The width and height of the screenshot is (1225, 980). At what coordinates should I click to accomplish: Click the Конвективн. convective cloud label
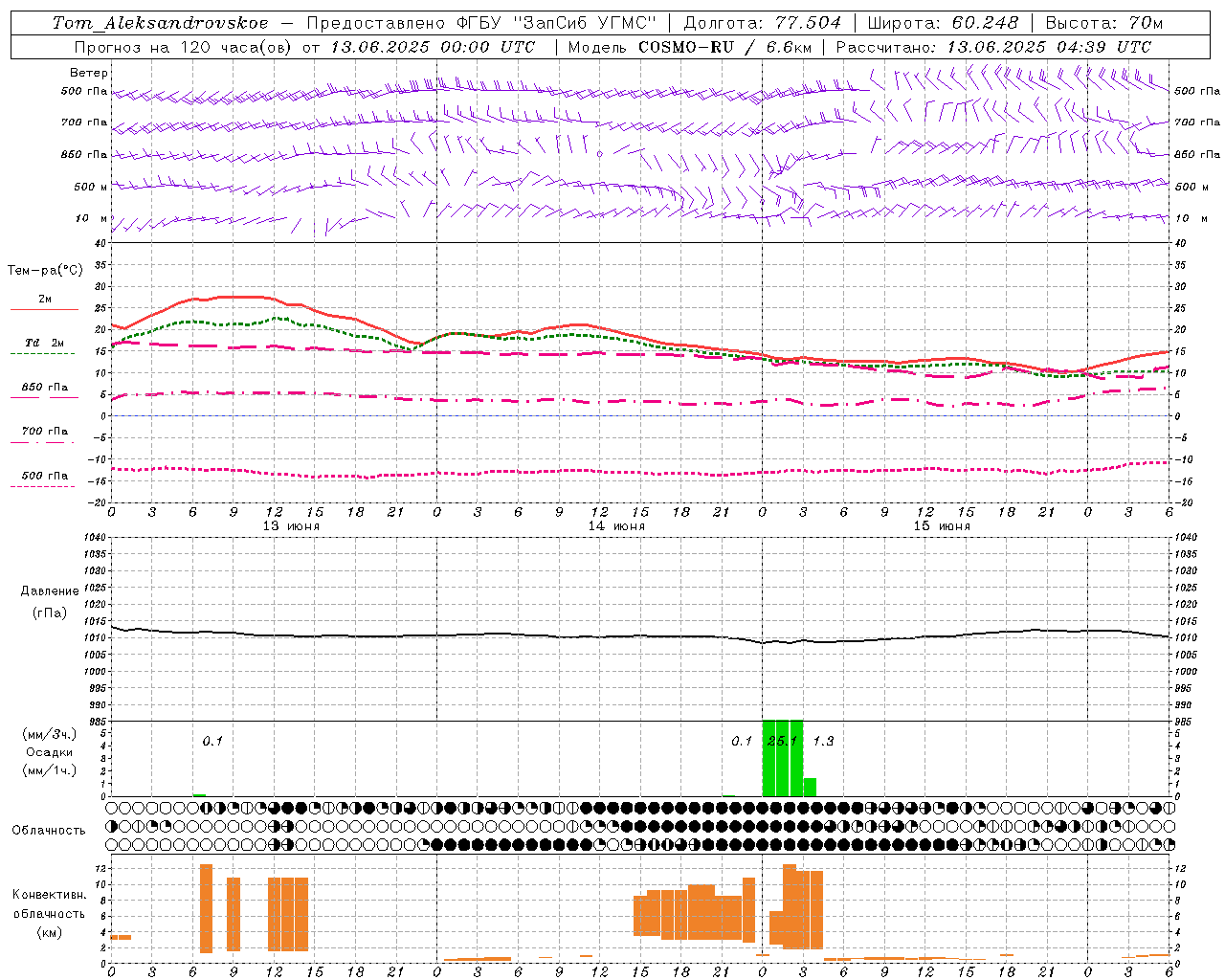coord(50,895)
